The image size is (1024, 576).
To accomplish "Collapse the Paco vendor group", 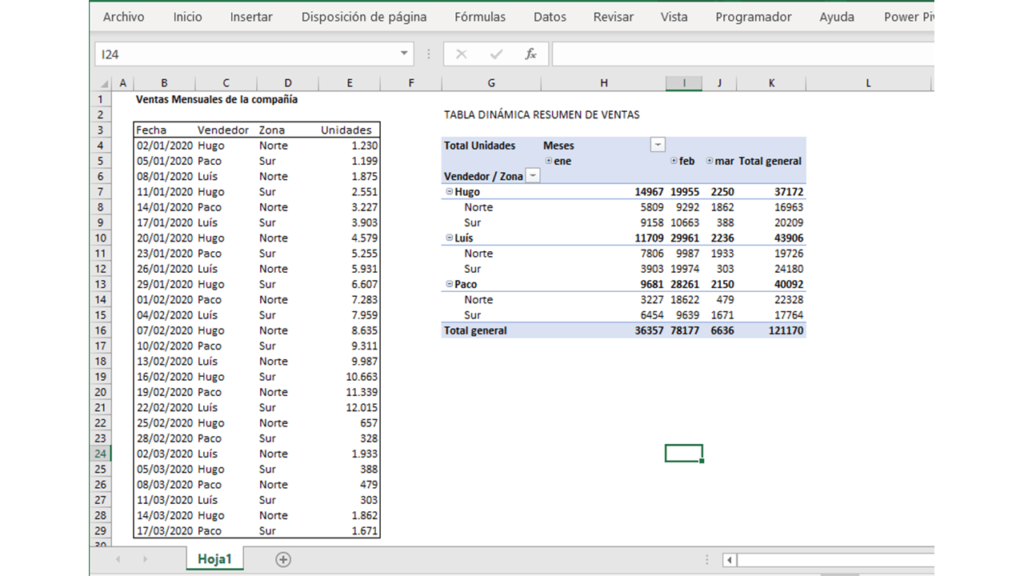I will 449,283.
